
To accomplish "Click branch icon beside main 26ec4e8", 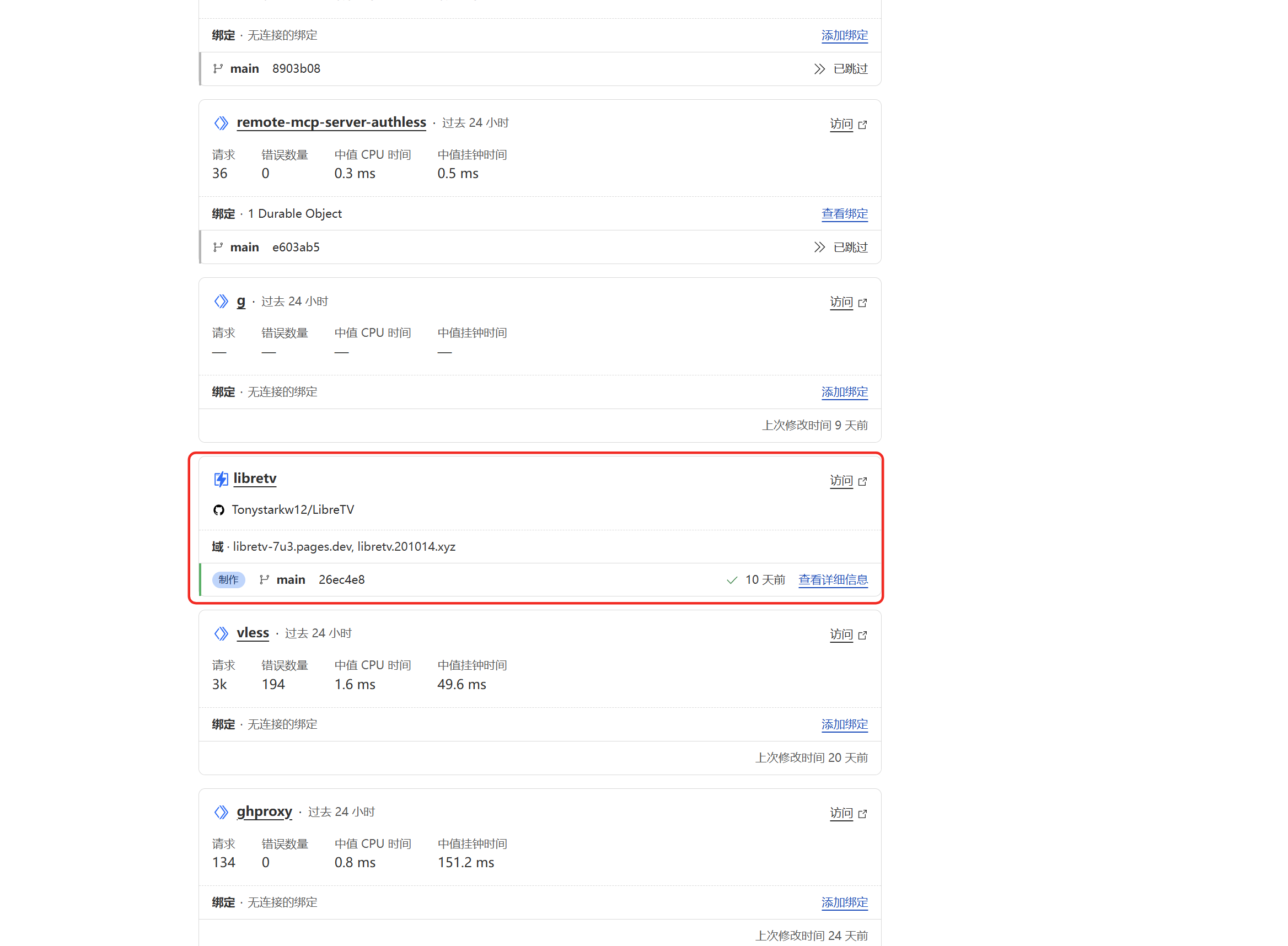I will tap(264, 579).
